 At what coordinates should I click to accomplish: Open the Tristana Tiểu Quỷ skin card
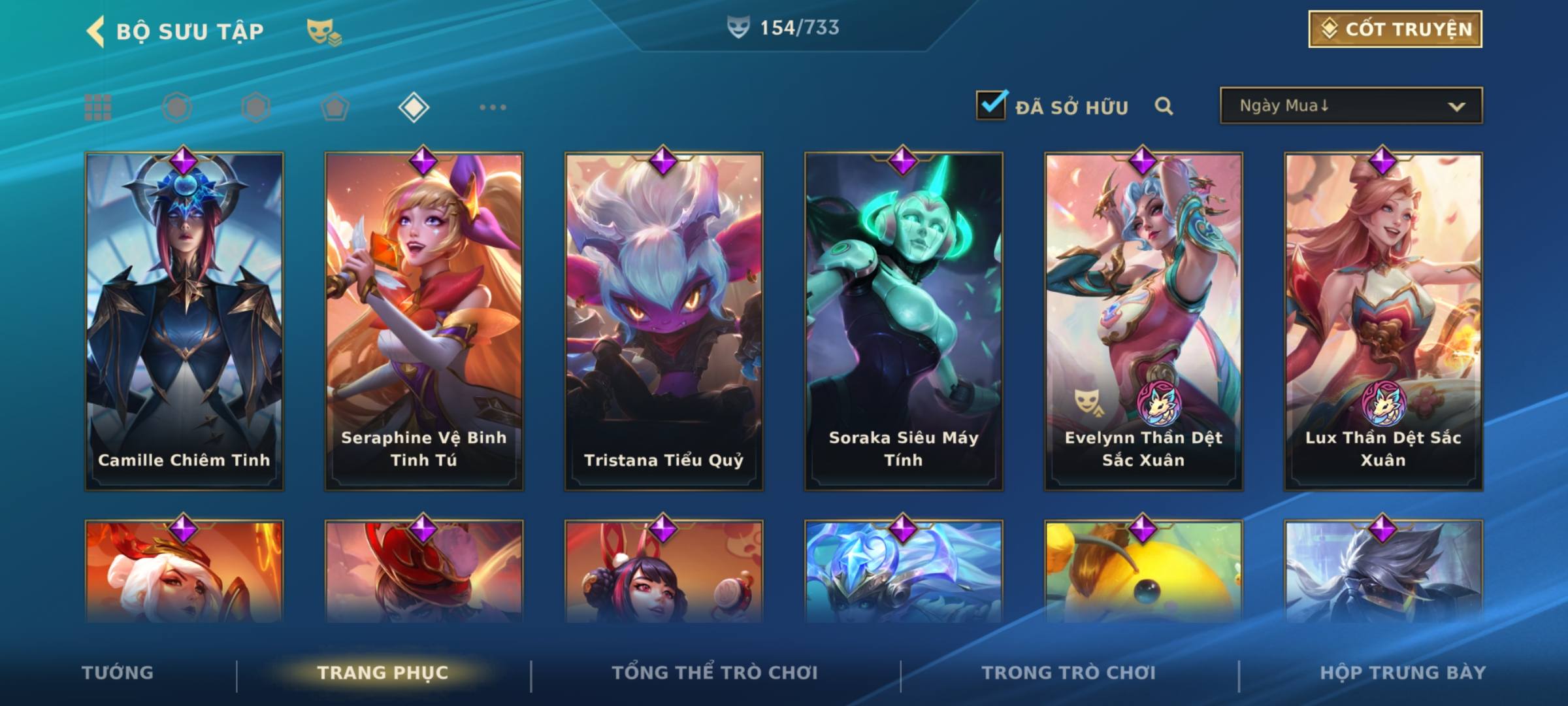pos(664,322)
